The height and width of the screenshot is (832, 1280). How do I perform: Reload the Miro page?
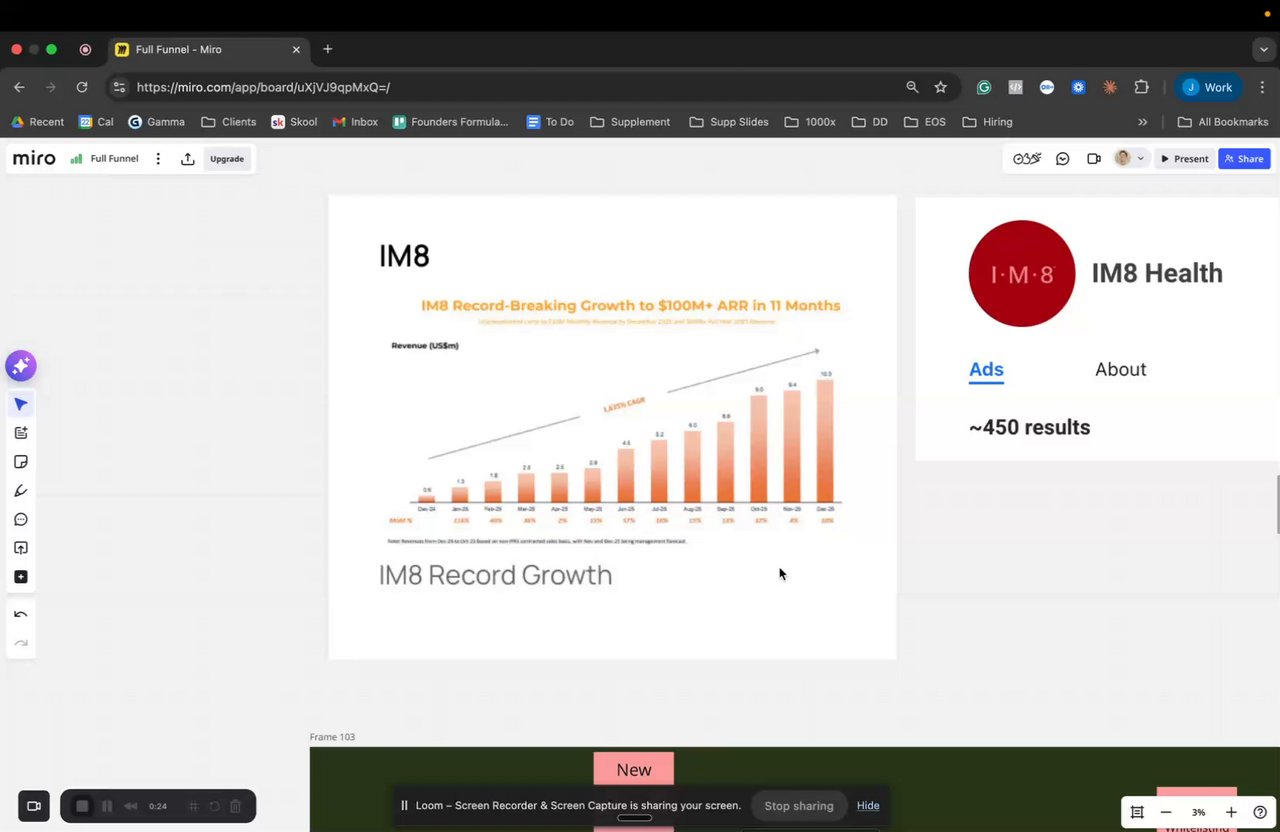[82, 87]
